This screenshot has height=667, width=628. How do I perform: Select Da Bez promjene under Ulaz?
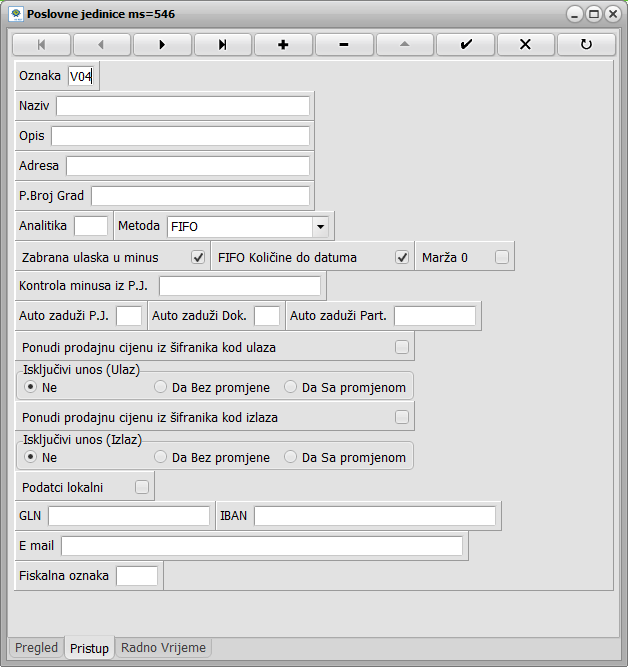tap(161, 386)
